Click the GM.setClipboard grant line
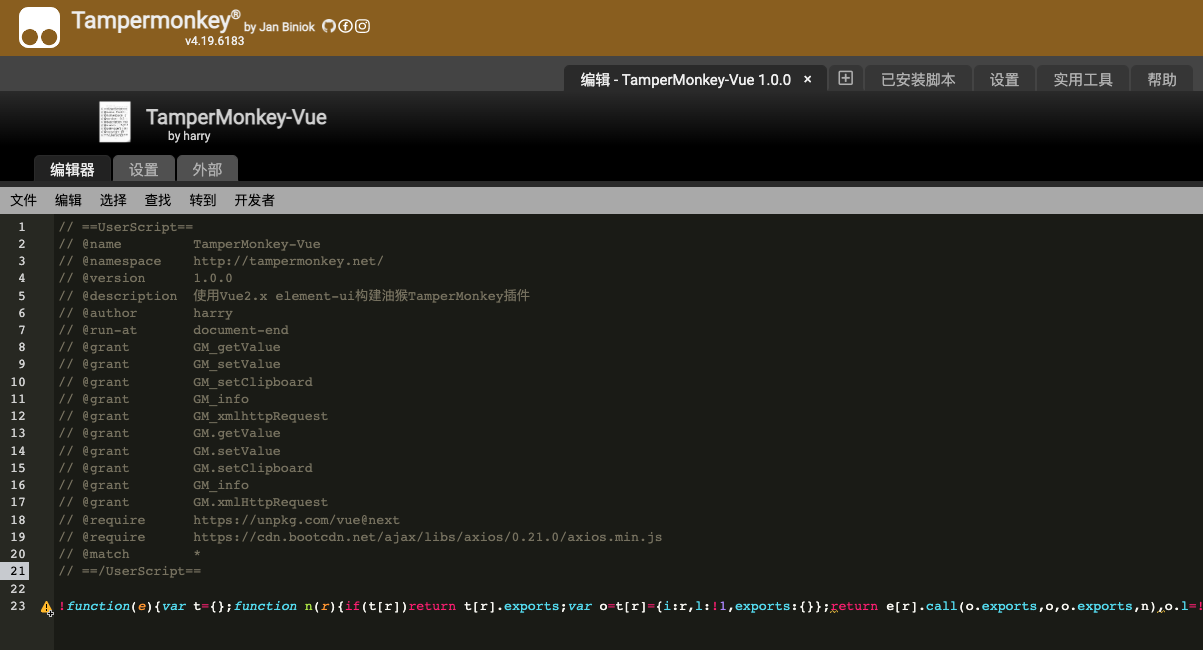 point(185,468)
